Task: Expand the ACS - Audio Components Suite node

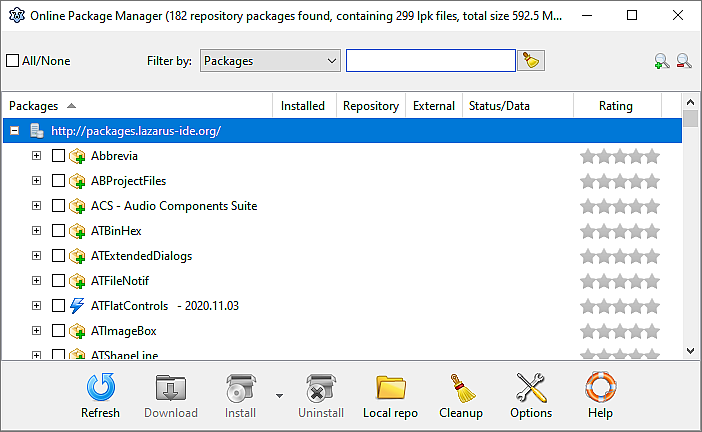Action: pos(37,206)
